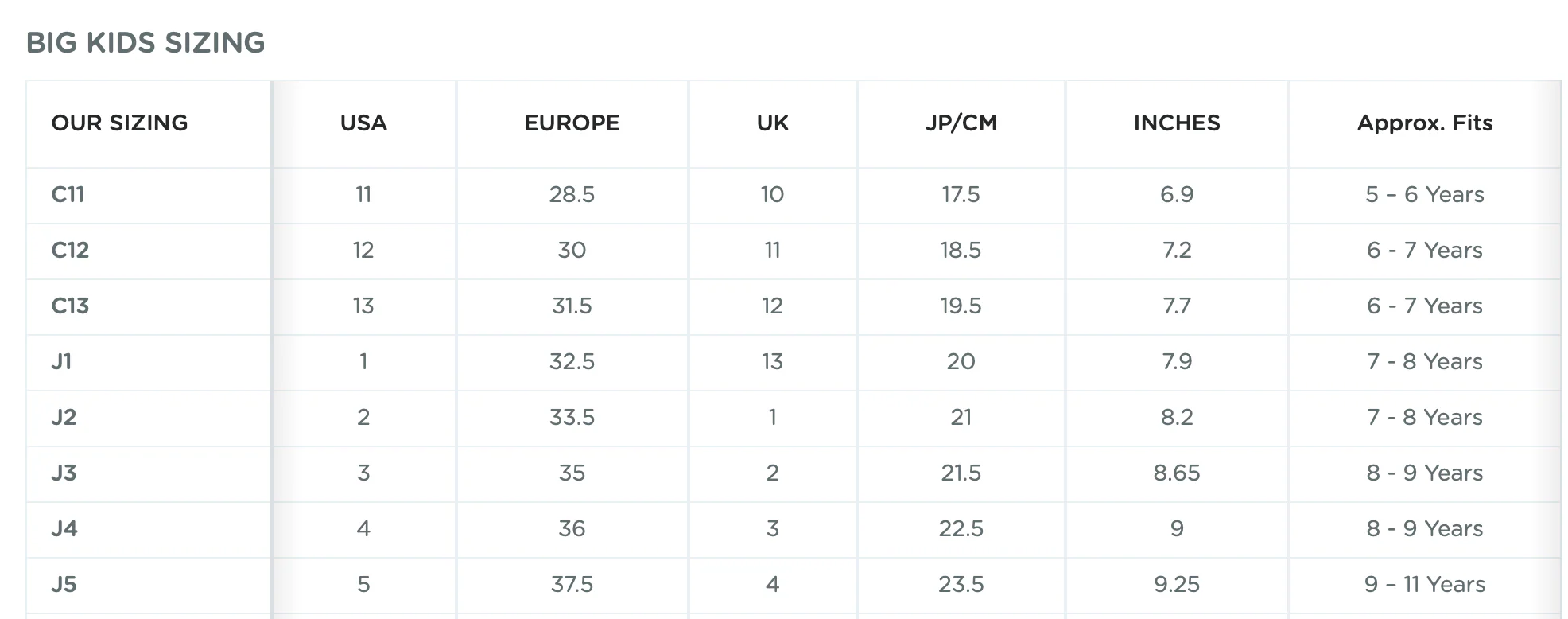Image resolution: width=1568 pixels, height=619 pixels.
Task: Click the USA column header
Action: click(363, 123)
